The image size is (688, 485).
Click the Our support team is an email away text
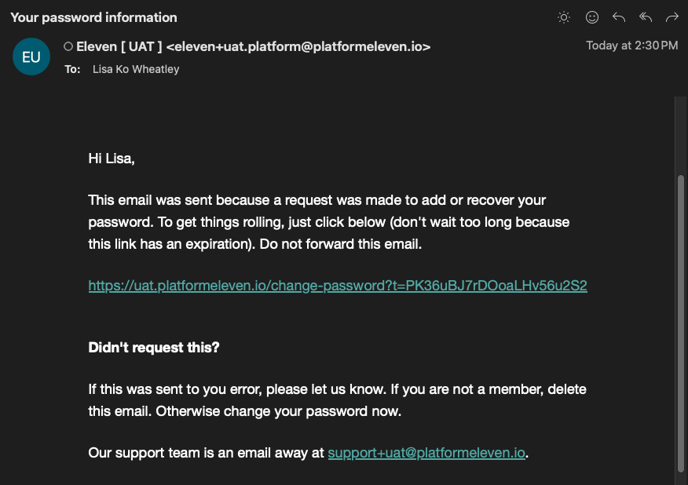(x=206, y=453)
